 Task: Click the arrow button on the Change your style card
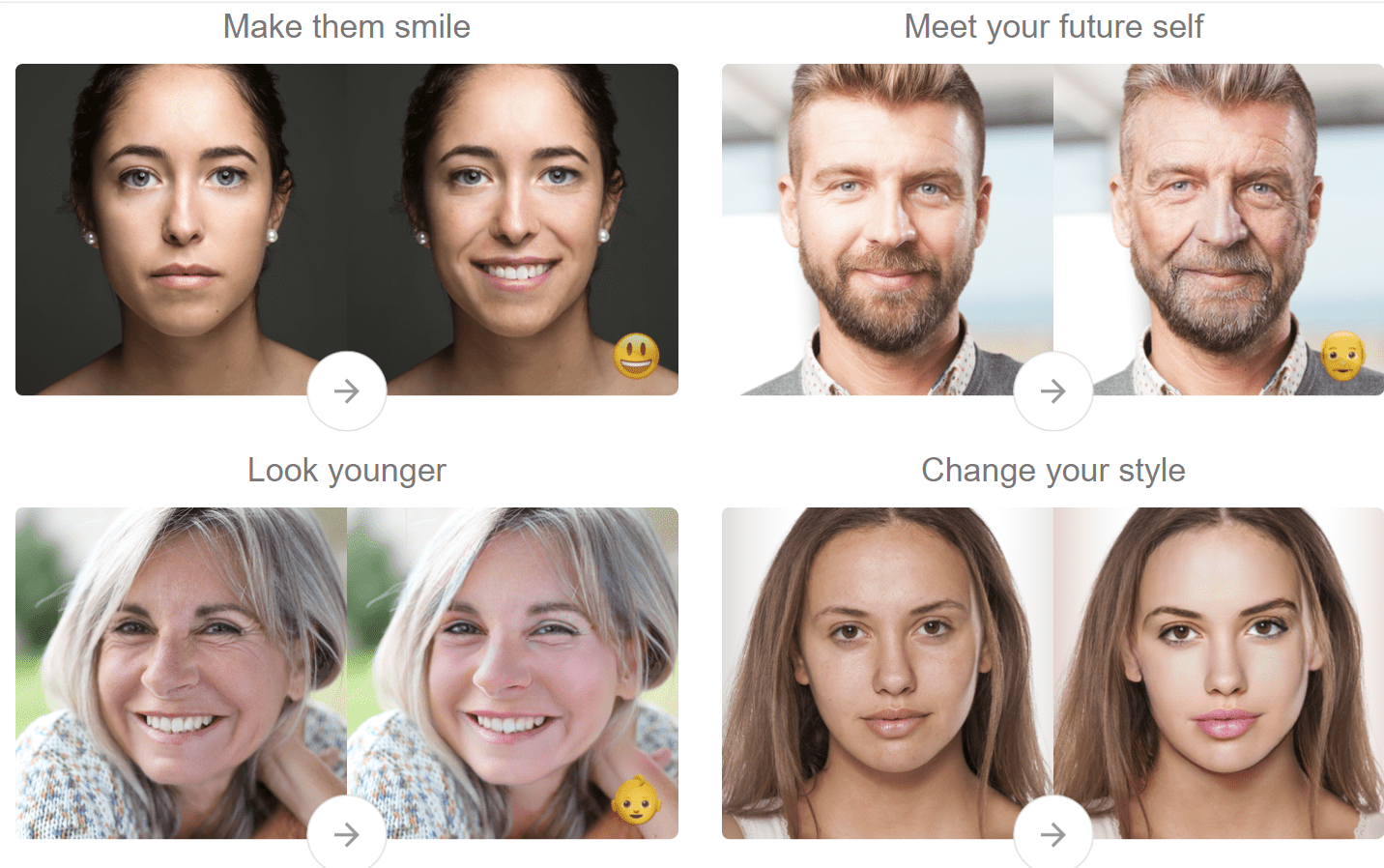point(1053,833)
